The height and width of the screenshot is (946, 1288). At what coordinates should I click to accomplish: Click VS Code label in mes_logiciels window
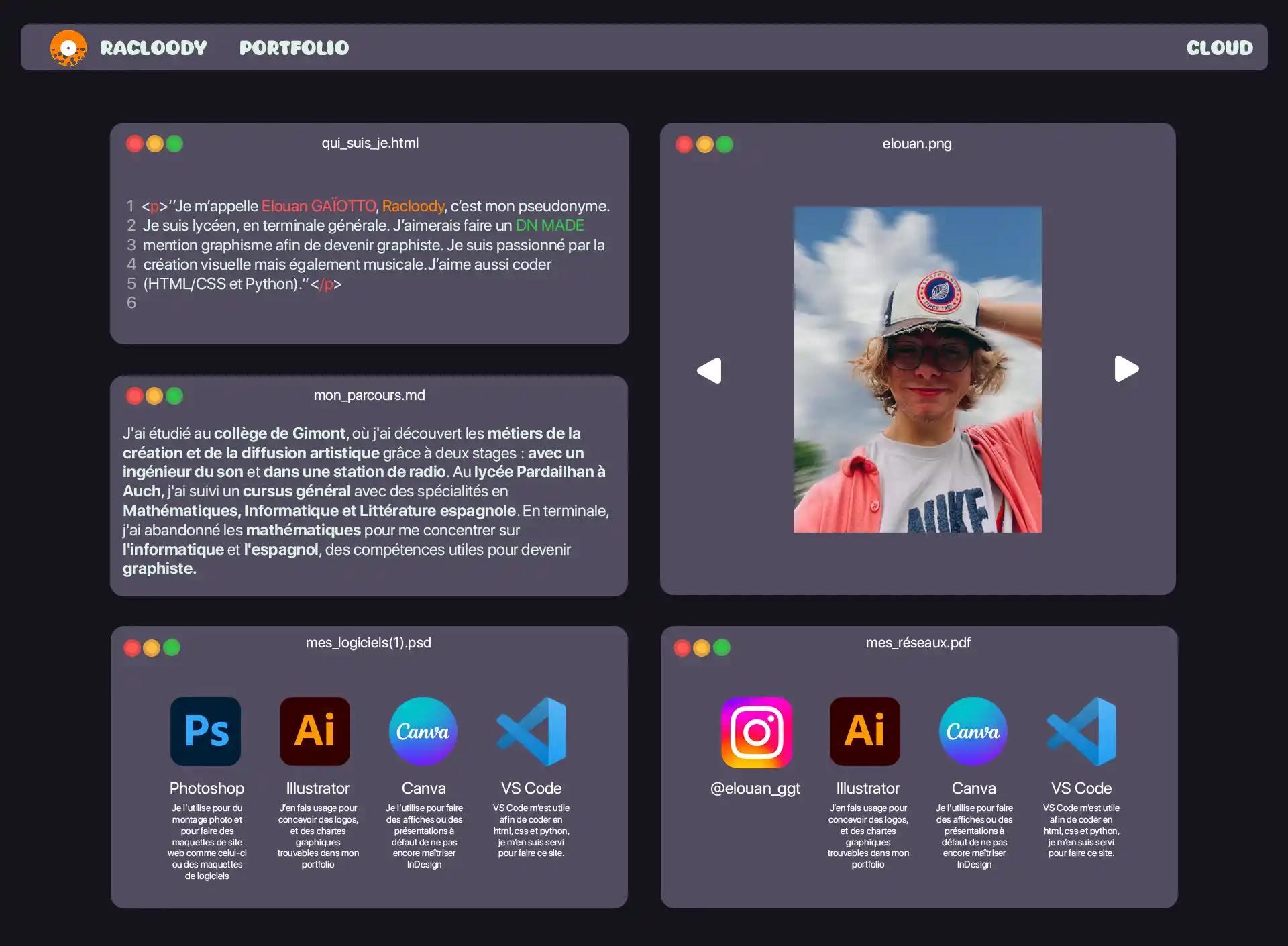point(531,788)
